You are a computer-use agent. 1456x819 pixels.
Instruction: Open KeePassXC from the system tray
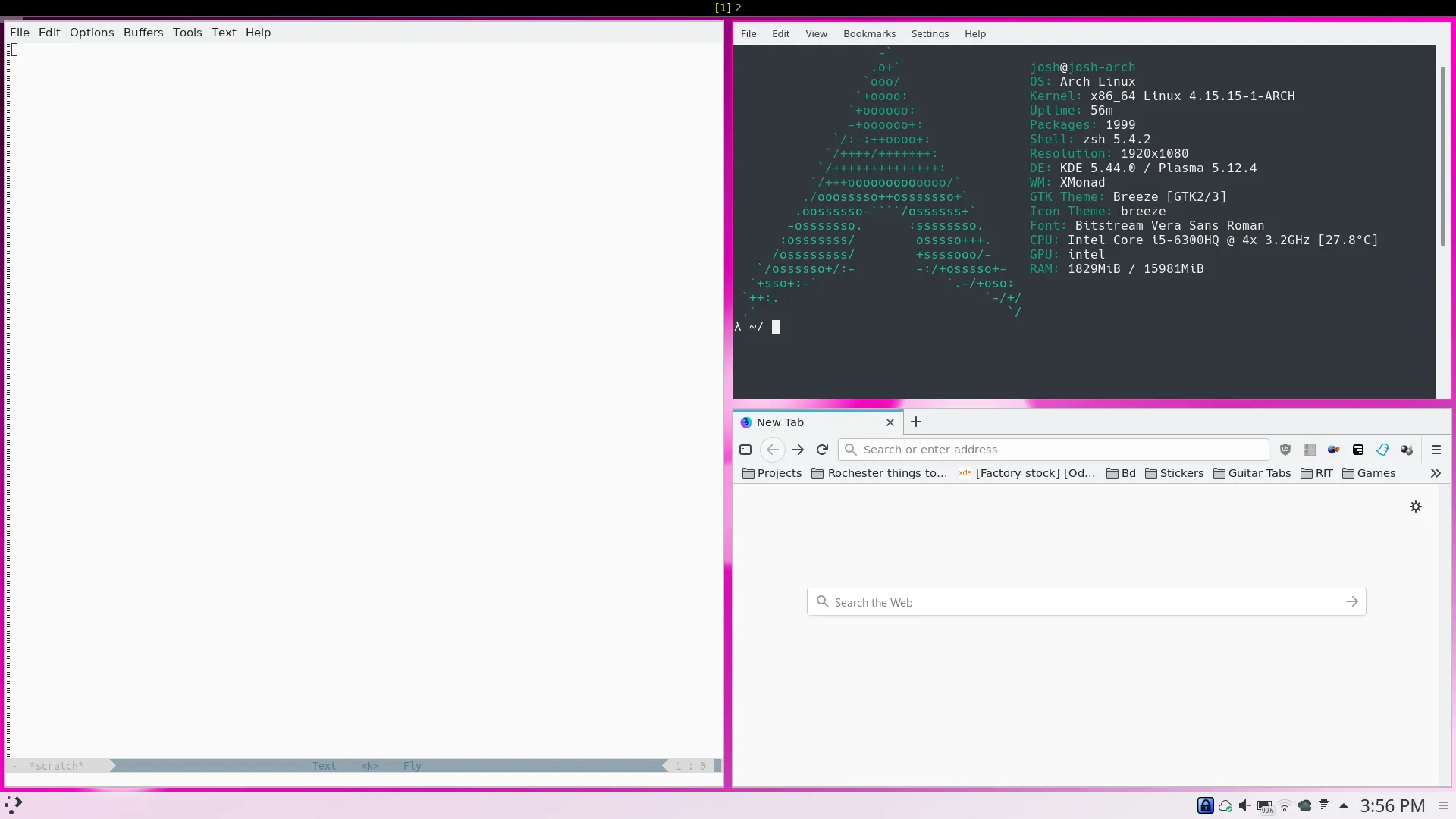(1206, 805)
